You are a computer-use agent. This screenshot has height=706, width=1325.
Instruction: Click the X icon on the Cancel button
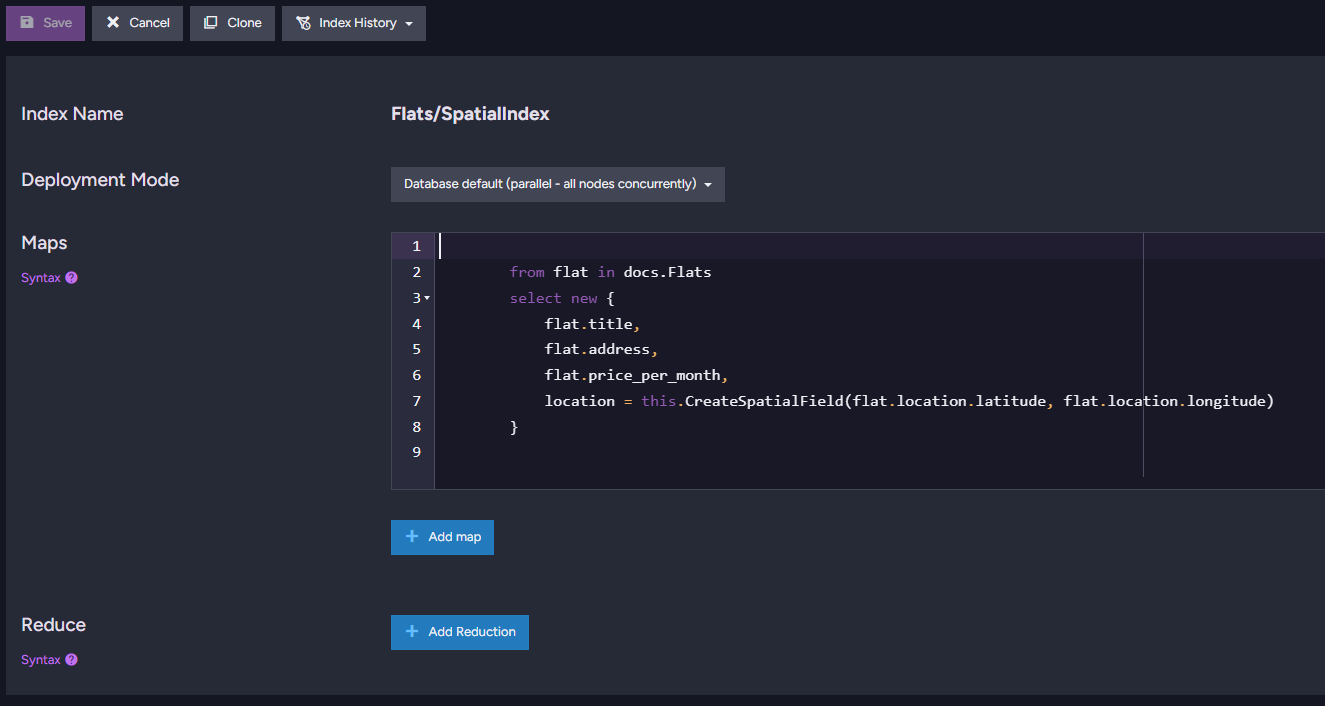113,23
